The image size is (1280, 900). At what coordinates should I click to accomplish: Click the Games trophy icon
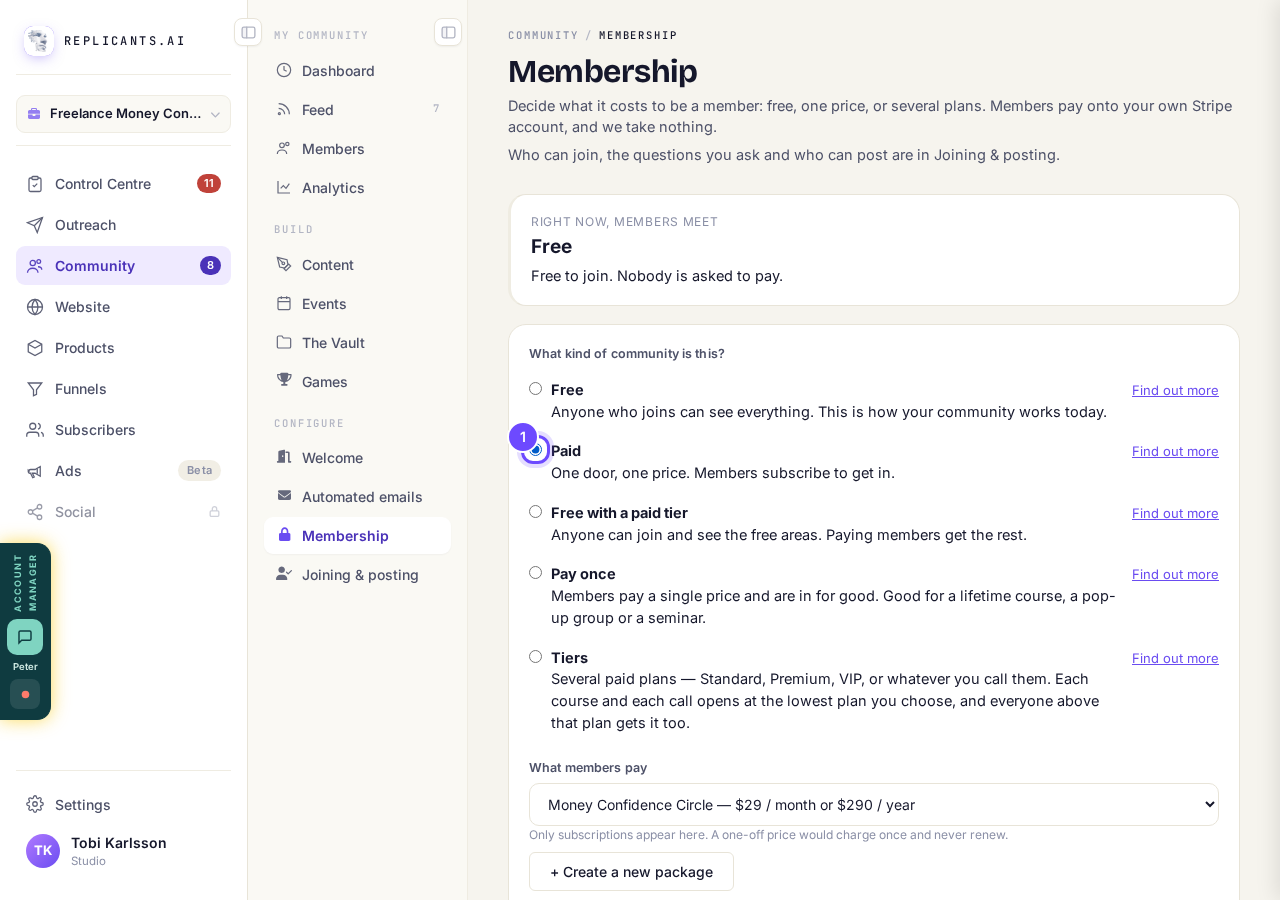pyautogui.click(x=284, y=381)
